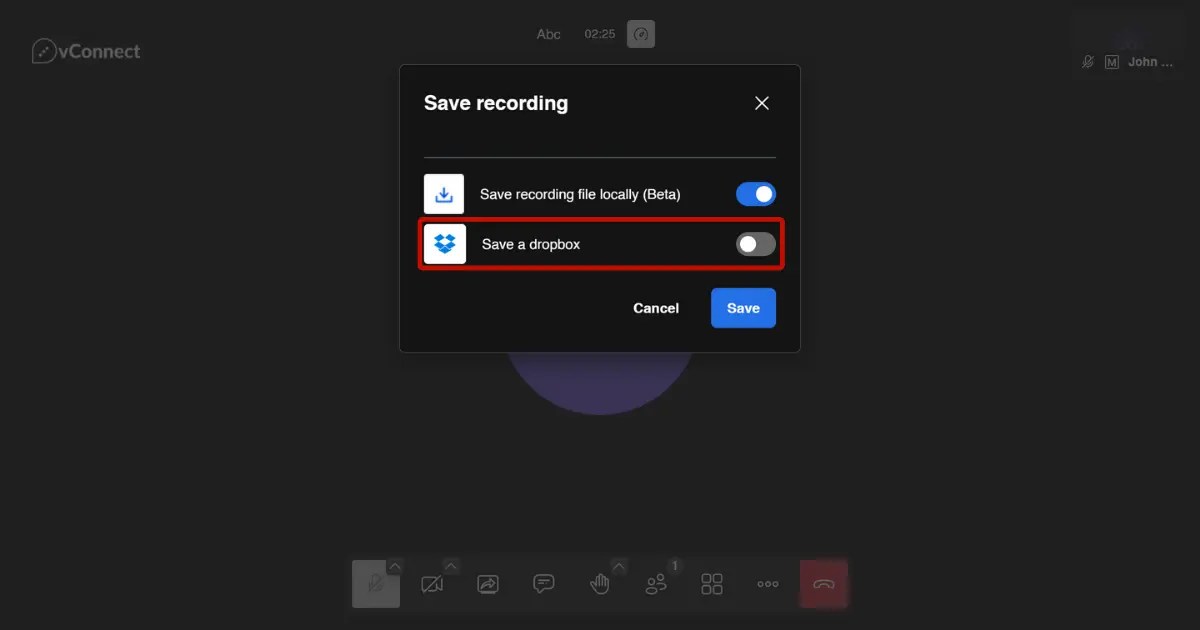Raise your hand
The height and width of the screenshot is (630, 1200).
click(x=600, y=584)
